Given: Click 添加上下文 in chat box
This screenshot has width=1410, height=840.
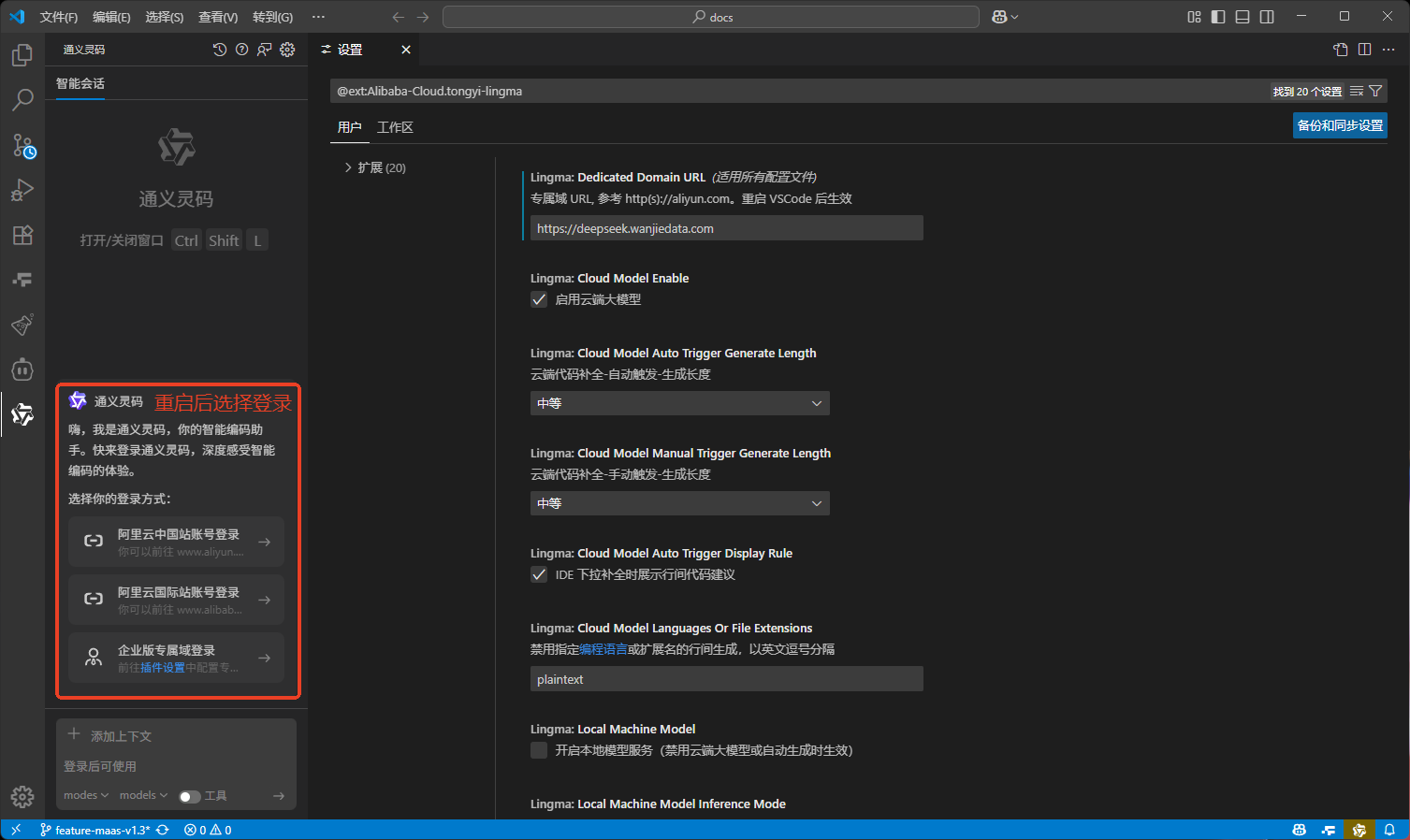Looking at the screenshot, I should [110, 736].
